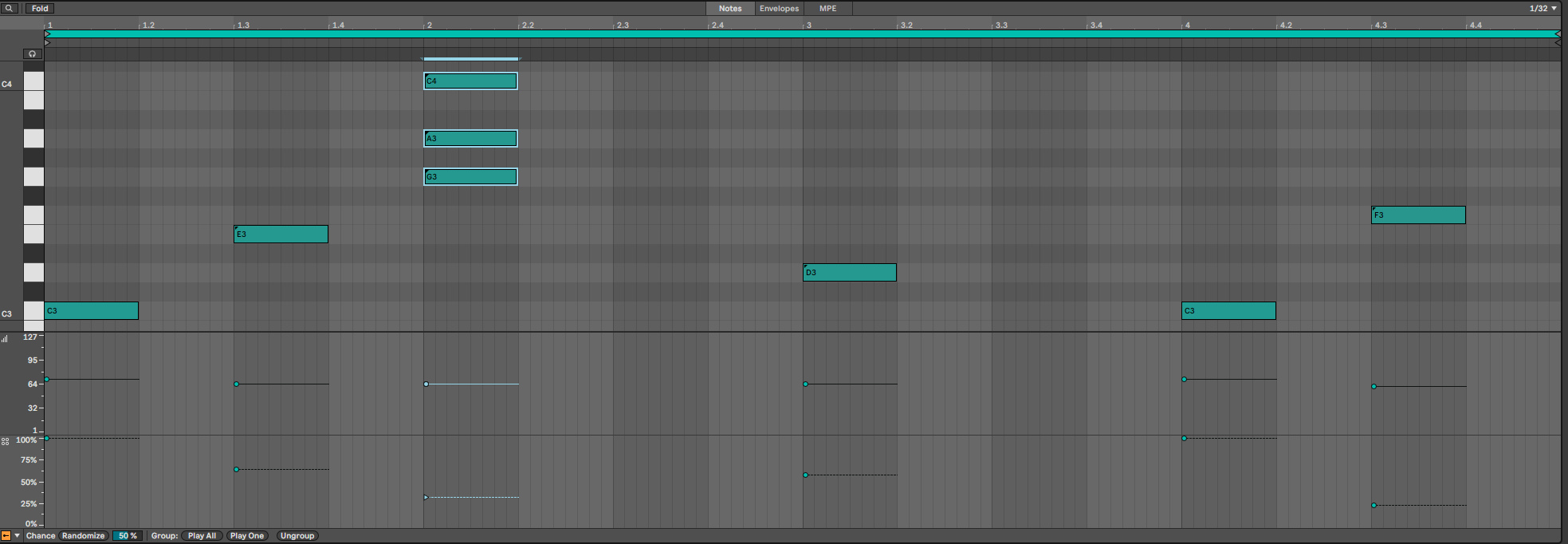1568x544 pixels.
Task: Click the Play All group button
Action: (202, 536)
